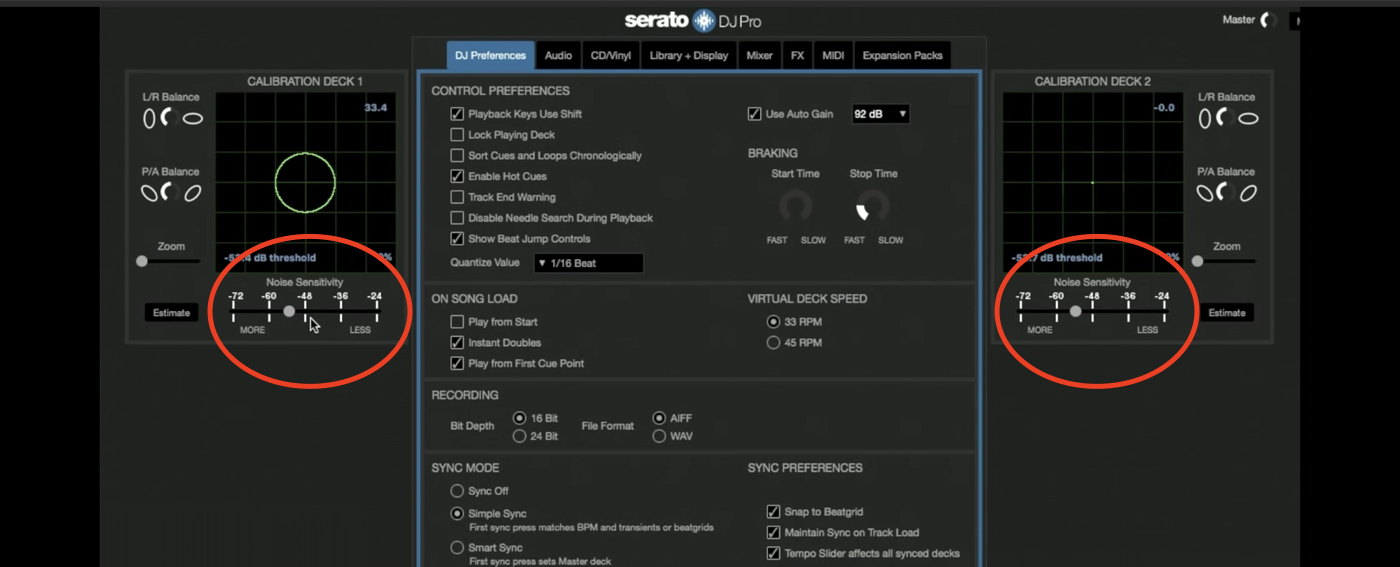The image size is (1400, 567).
Task: Open the Auto Gain 92 dB dropdown
Action: [880, 114]
